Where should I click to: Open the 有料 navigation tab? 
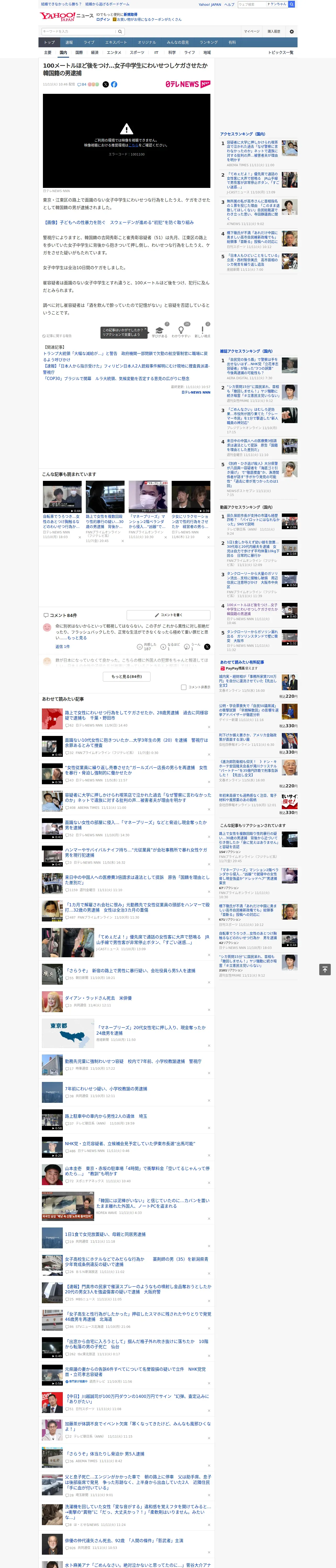click(232, 43)
